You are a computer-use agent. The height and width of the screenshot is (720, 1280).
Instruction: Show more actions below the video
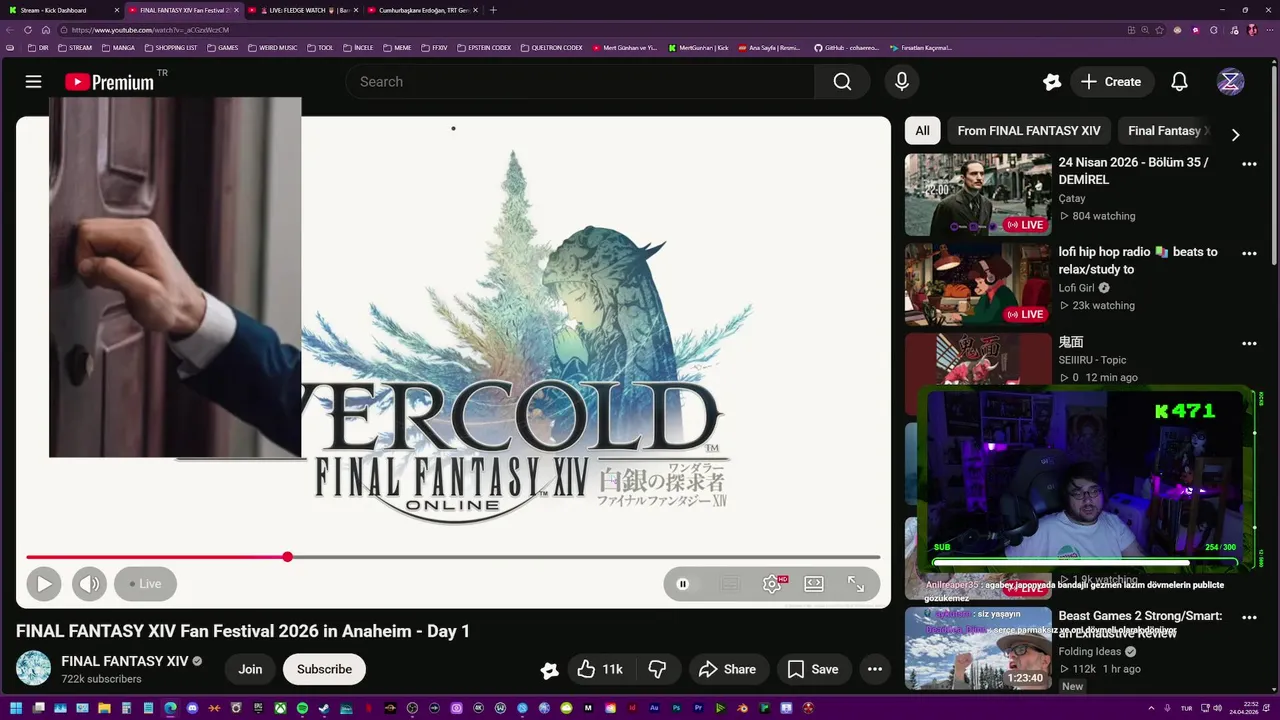click(874, 669)
